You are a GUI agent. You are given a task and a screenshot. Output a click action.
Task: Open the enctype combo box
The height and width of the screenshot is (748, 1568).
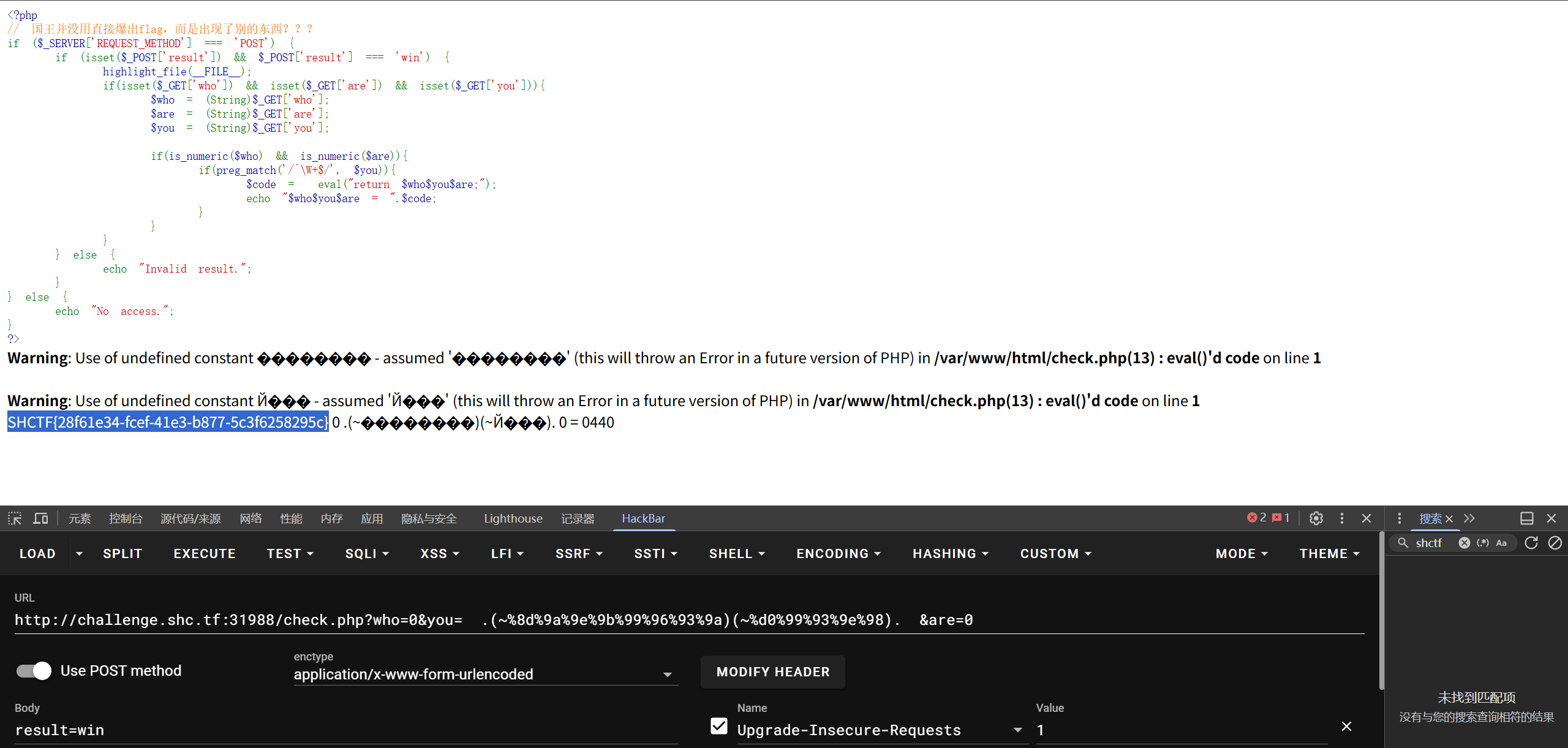[x=486, y=674]
